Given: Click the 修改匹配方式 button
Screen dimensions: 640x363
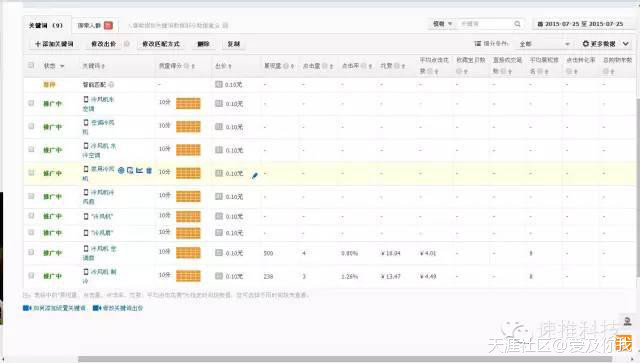Looking at the screenshot, I should click(x=160, y=44).
